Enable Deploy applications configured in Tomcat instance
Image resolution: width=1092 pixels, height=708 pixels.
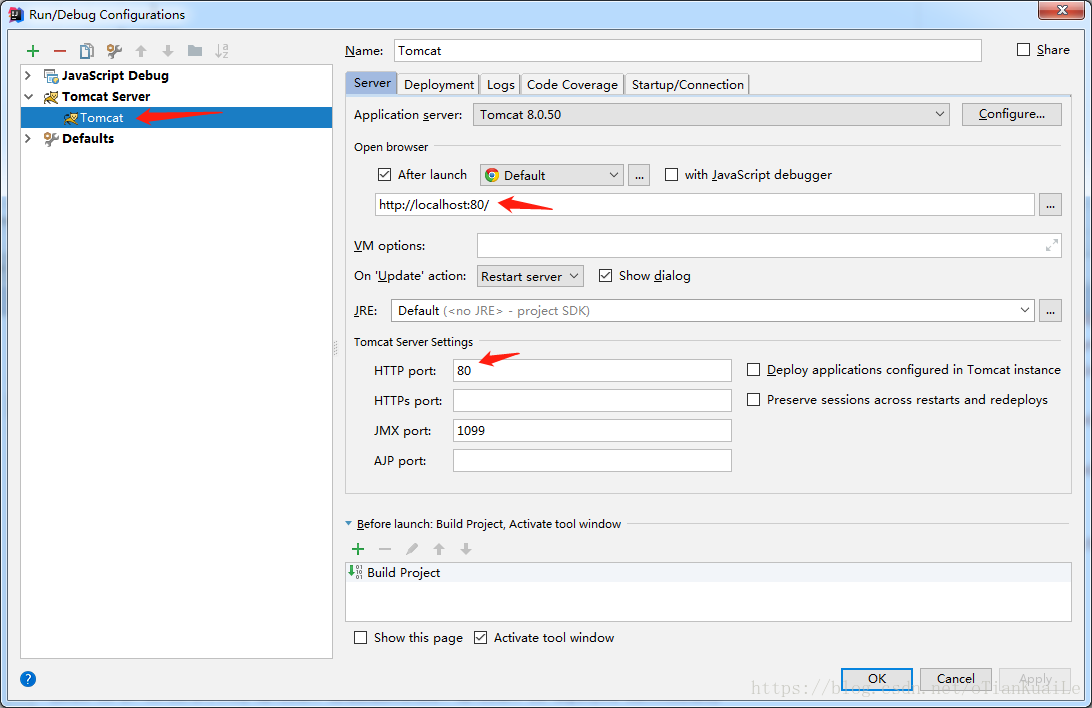(753, 370)
